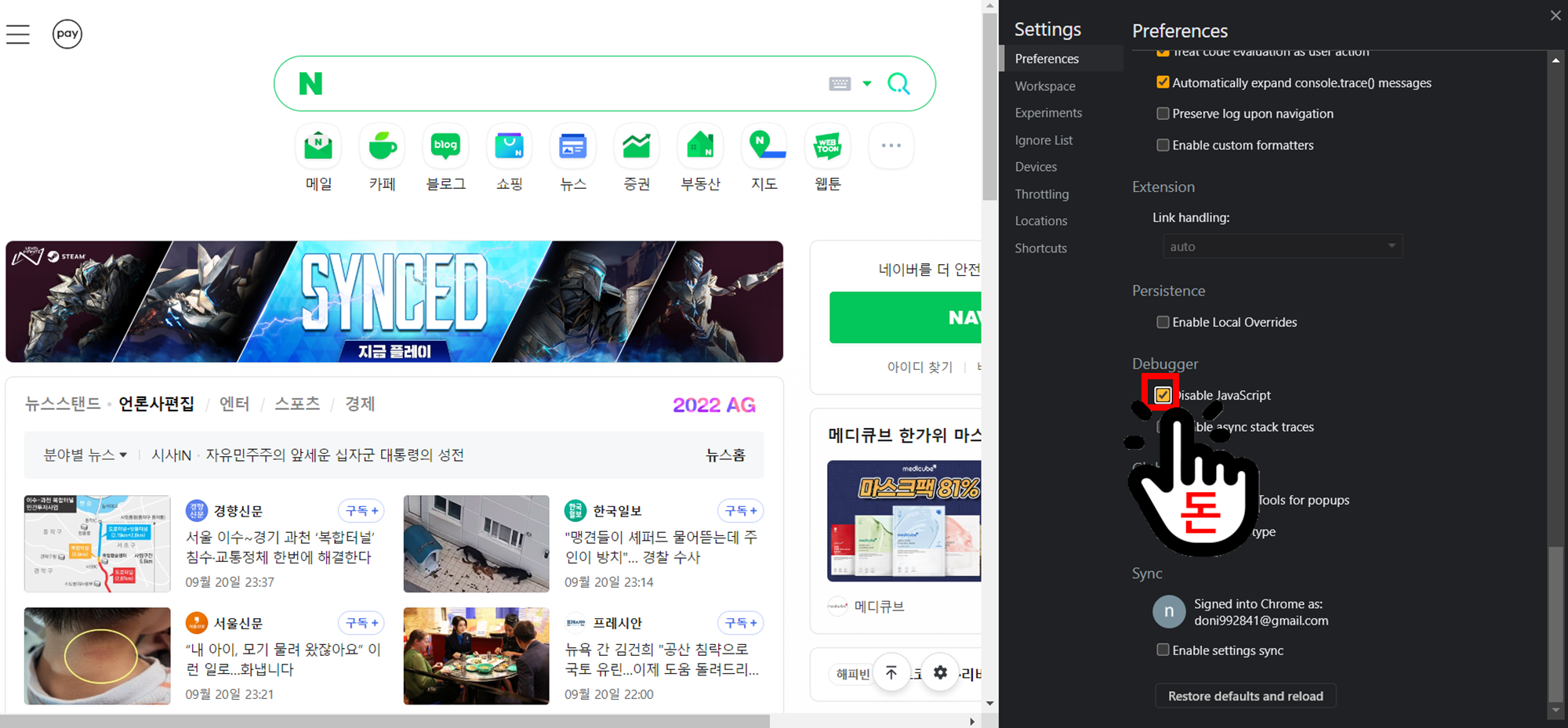Open the 한국일보 article headline
The height and width of the screenshot is (728, 1568).
tap(661, 547)
